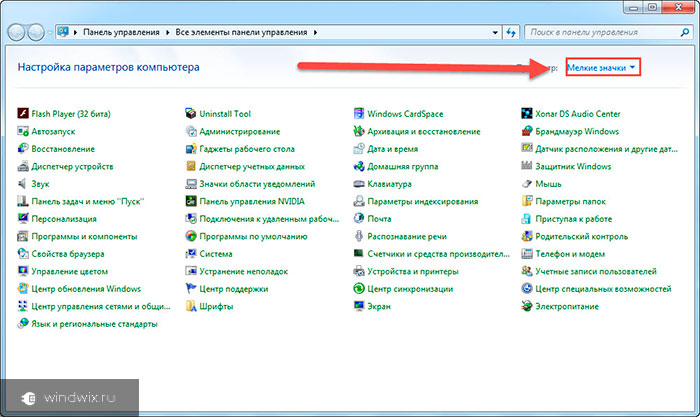Select Все элементы панели управления breadcrumb
The image size is (700, 417).
tap(241, 32)
